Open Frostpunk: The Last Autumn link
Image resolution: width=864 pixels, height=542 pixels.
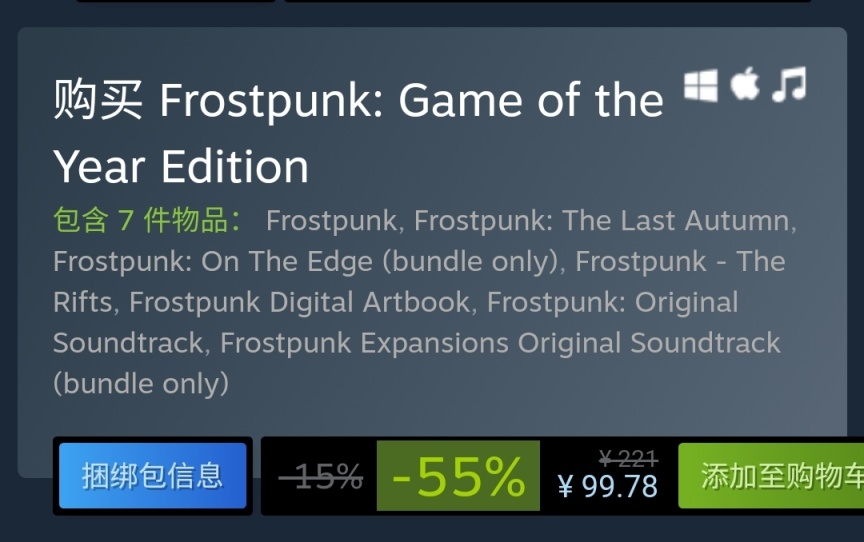[602, 220]
